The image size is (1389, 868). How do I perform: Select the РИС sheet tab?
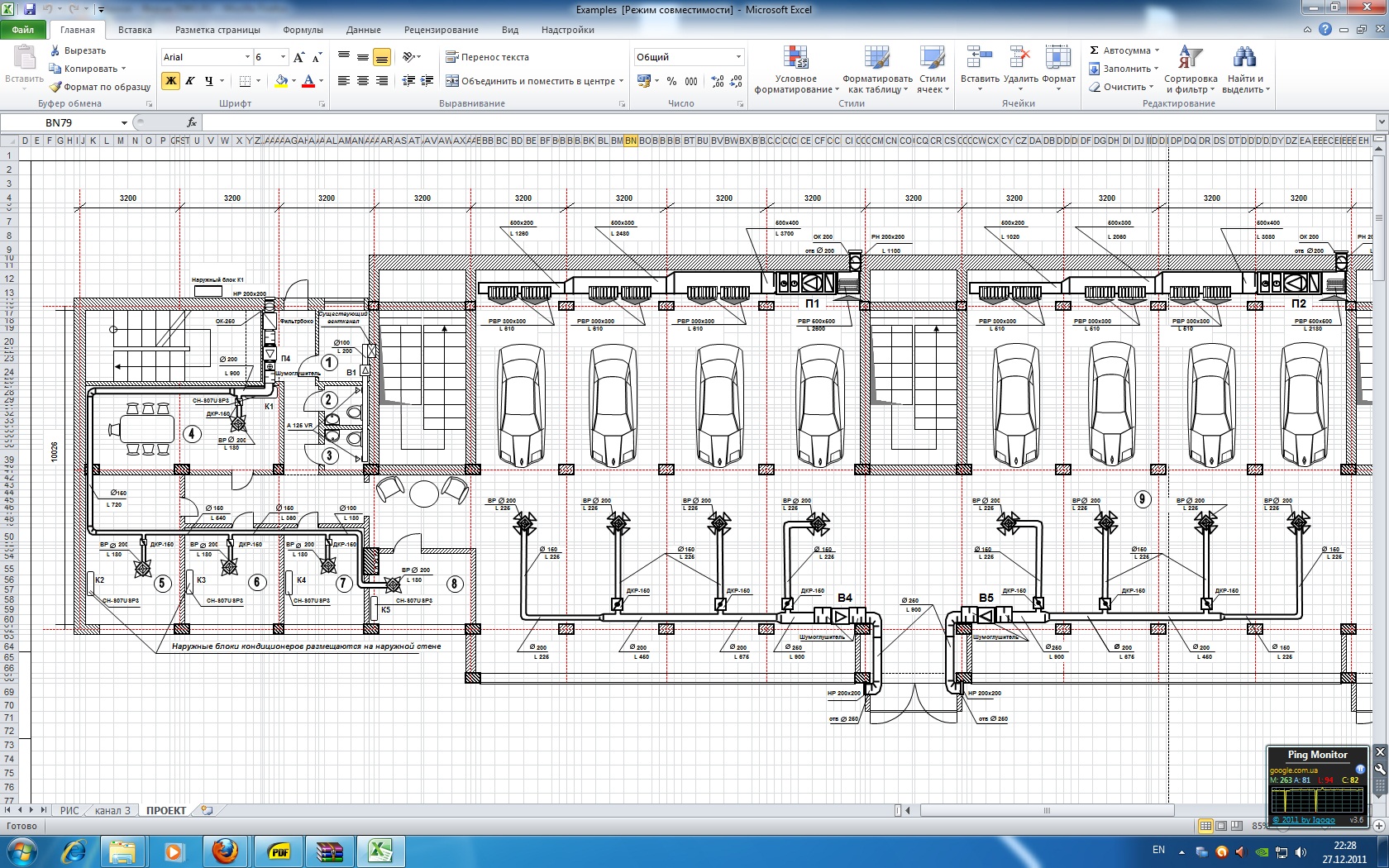[x=69, y=810]
